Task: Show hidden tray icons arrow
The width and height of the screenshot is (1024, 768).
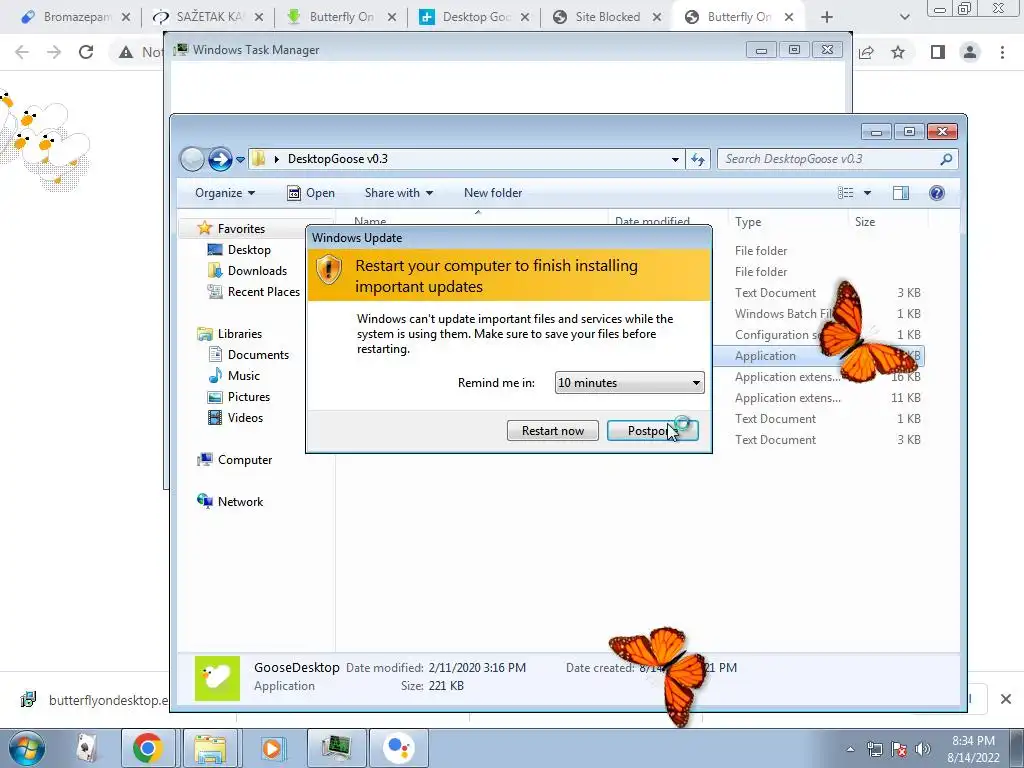Action: (850, 749)
